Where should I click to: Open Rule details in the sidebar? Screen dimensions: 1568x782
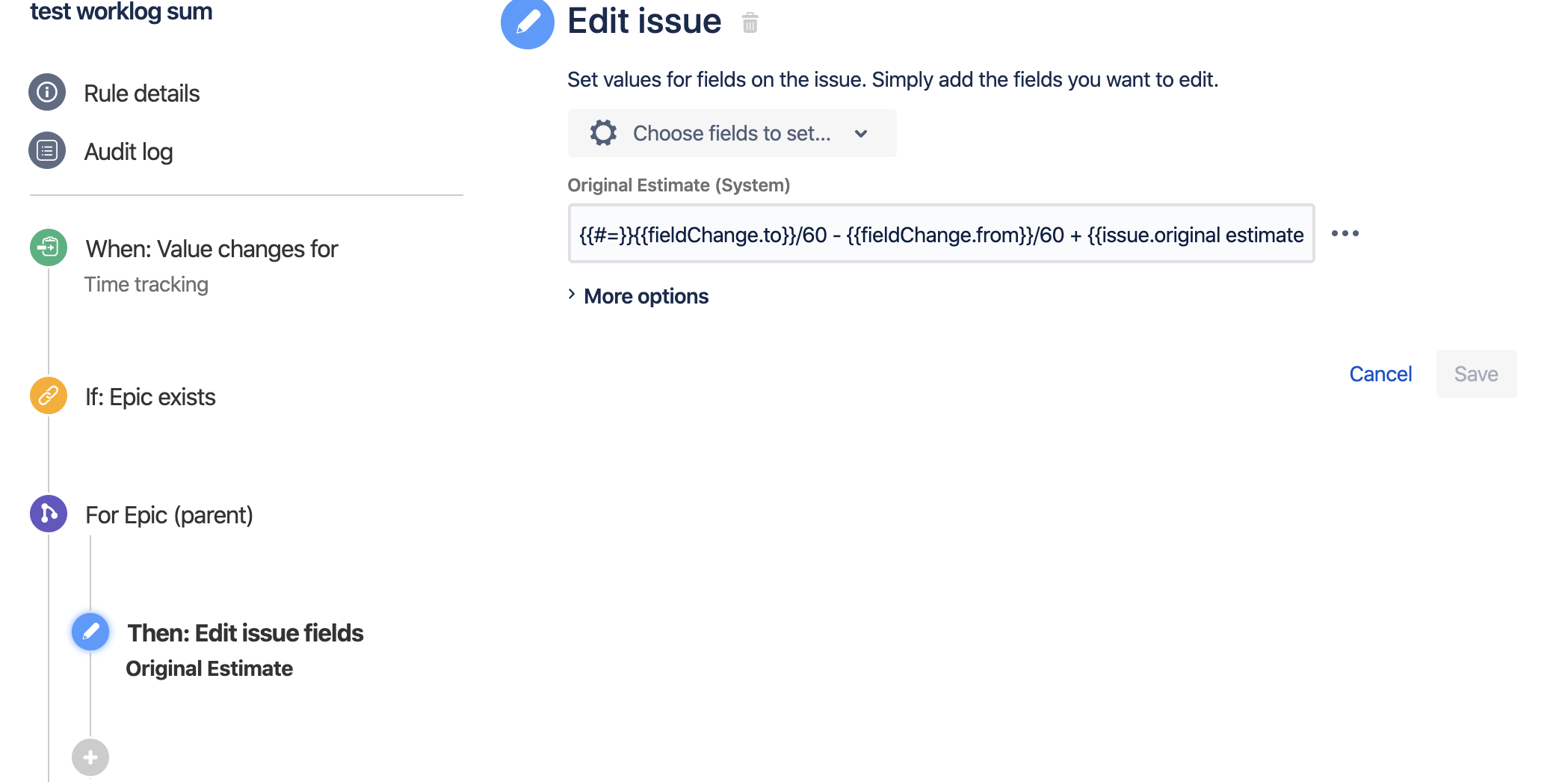point(141,93)
